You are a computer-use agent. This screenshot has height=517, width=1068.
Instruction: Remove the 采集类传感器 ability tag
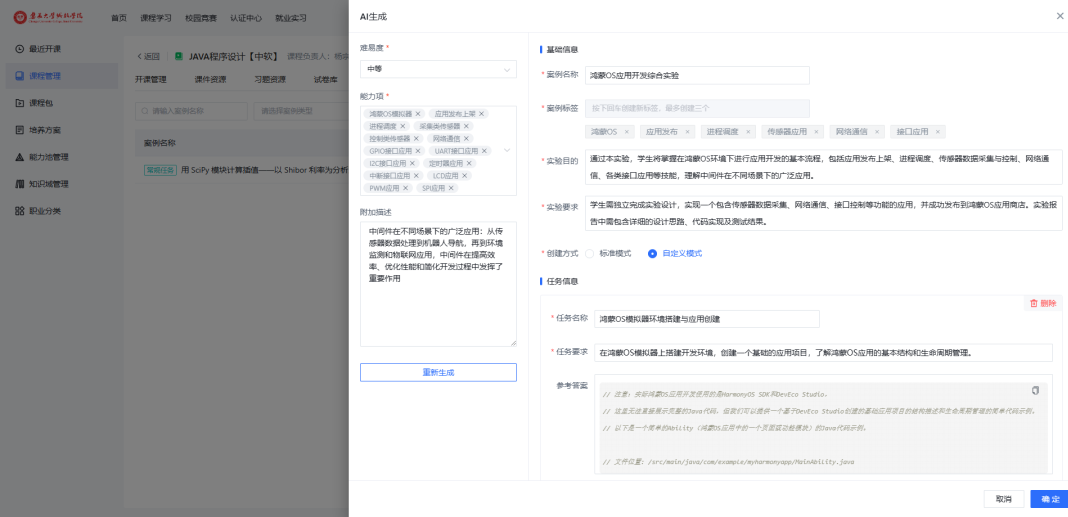pos(467,126)
